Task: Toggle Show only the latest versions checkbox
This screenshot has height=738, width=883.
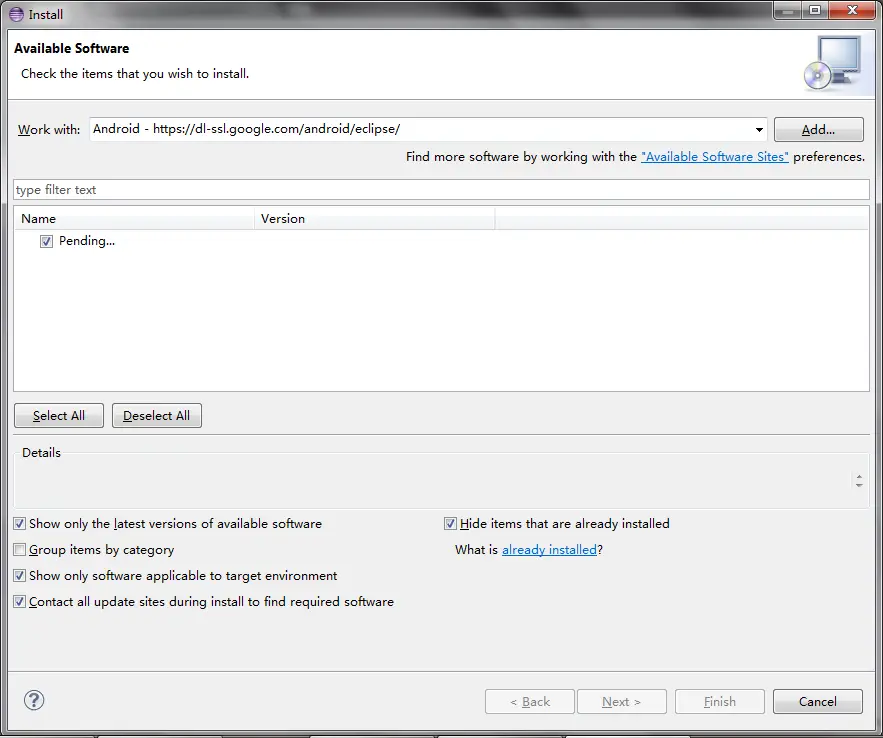Action: pyautogui.click(x=20, y=524)
